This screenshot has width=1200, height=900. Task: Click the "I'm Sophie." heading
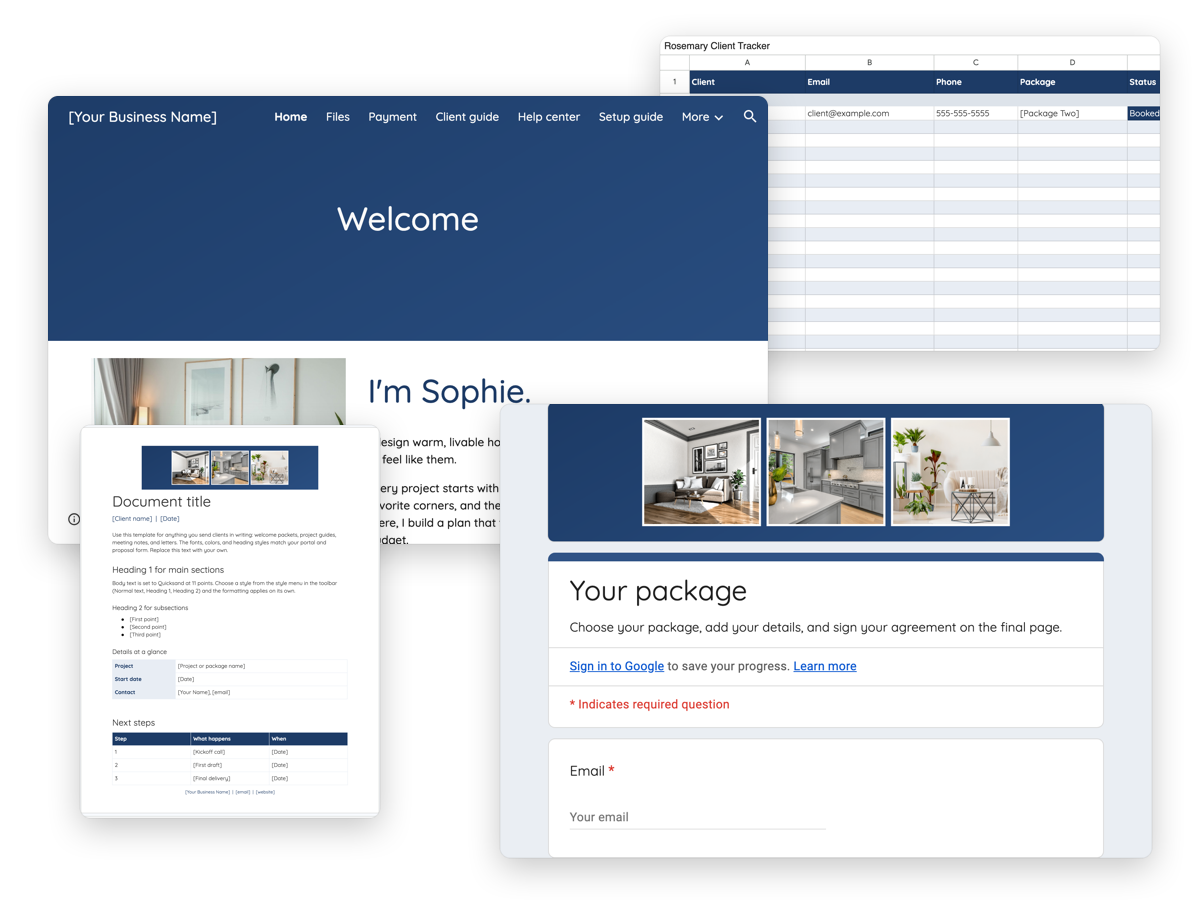click(449, 391)
